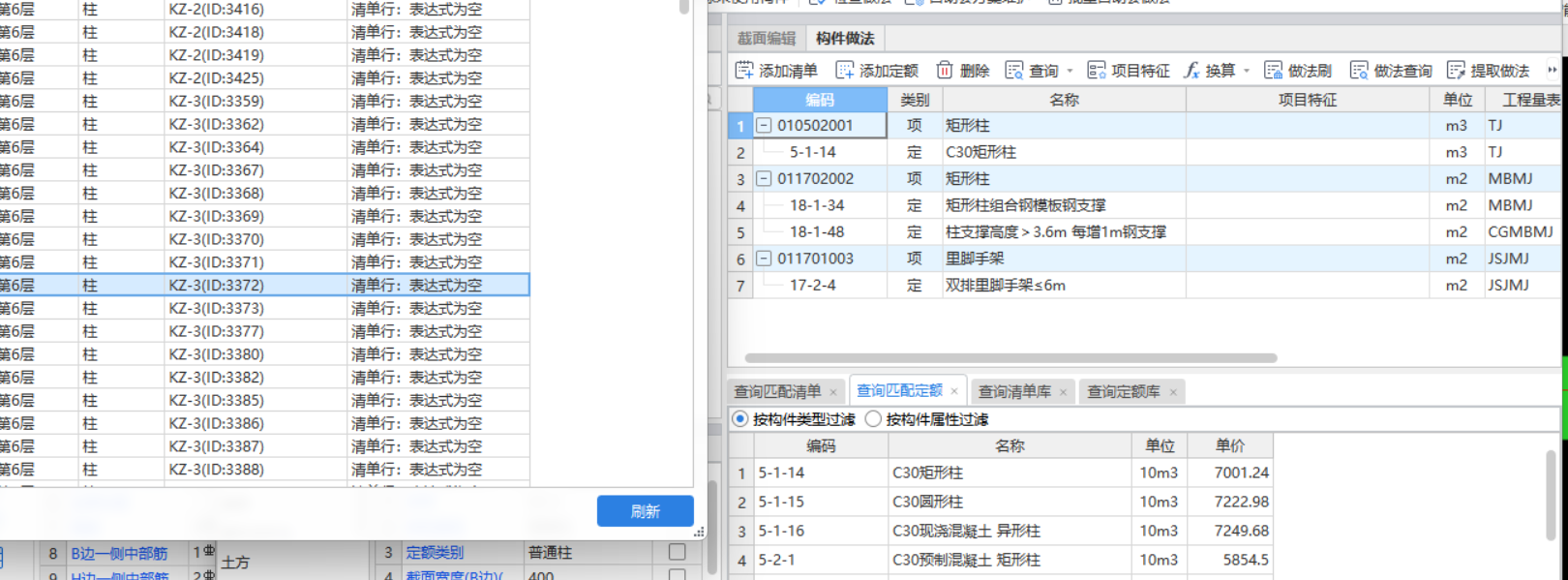Close the 查询匹配清单 tab
The image size is (1568, 580).
tap(833, 392)
